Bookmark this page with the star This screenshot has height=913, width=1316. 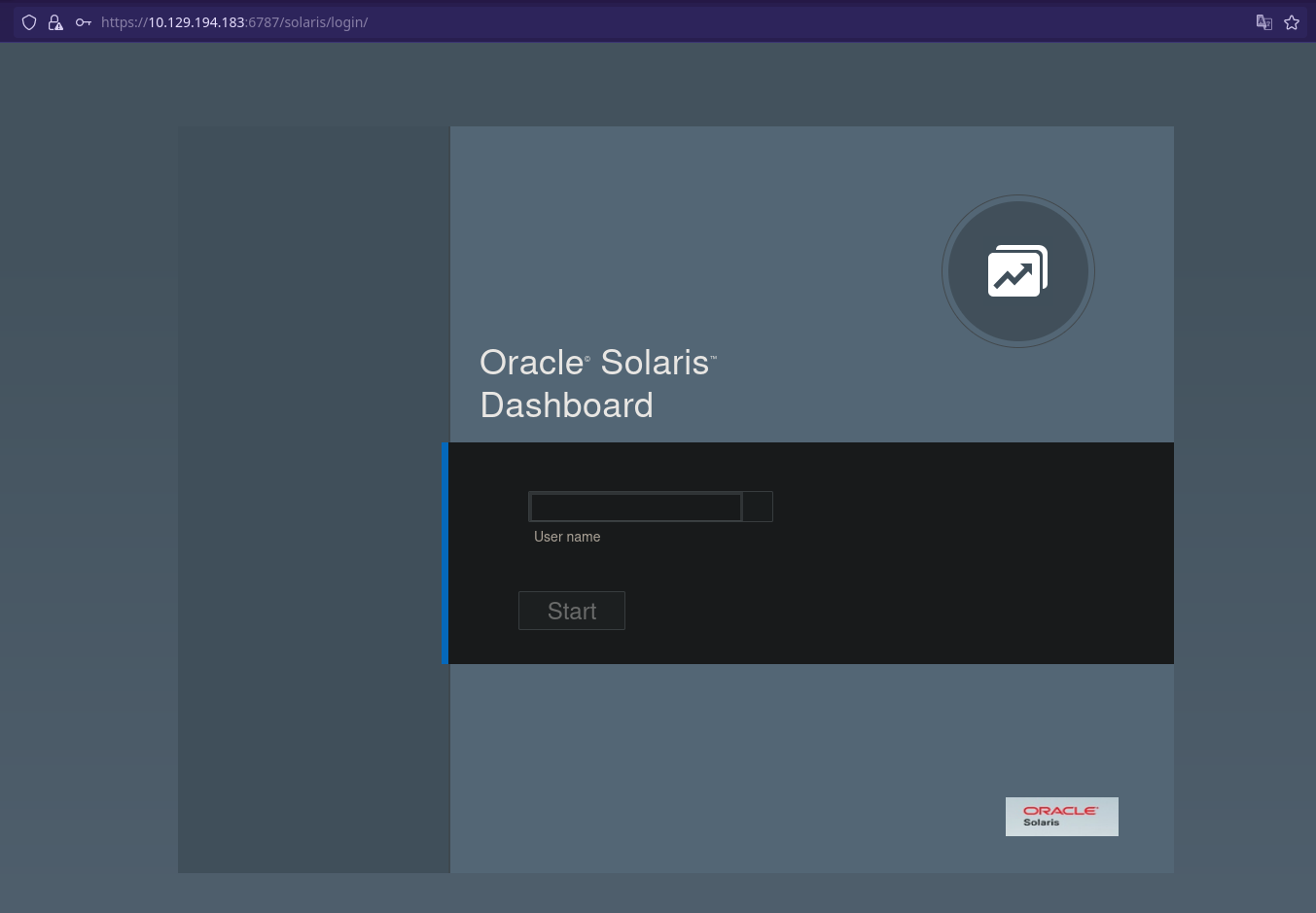(1292, 22)
